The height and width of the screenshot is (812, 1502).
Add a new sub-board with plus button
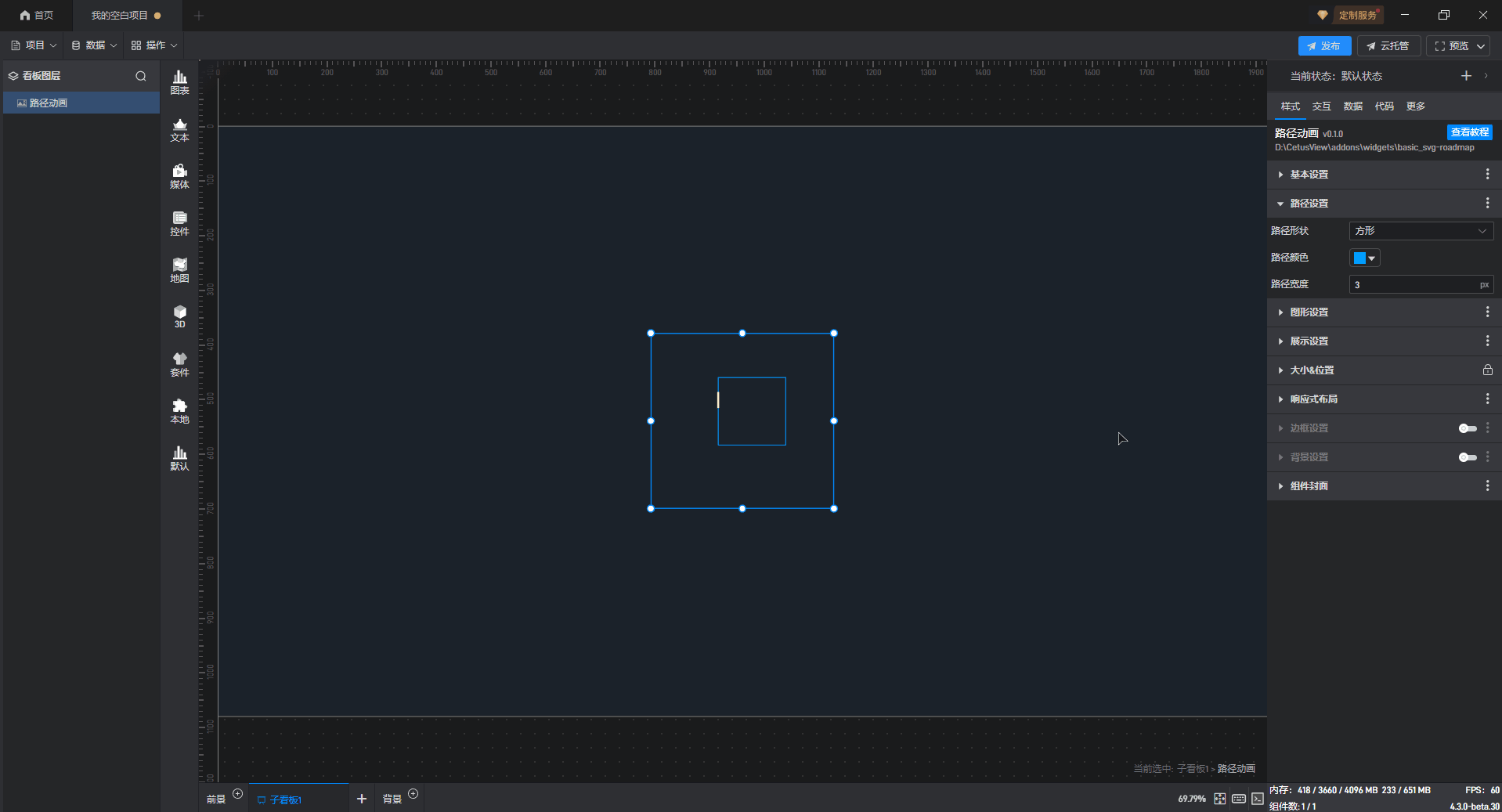click(361, 799)
